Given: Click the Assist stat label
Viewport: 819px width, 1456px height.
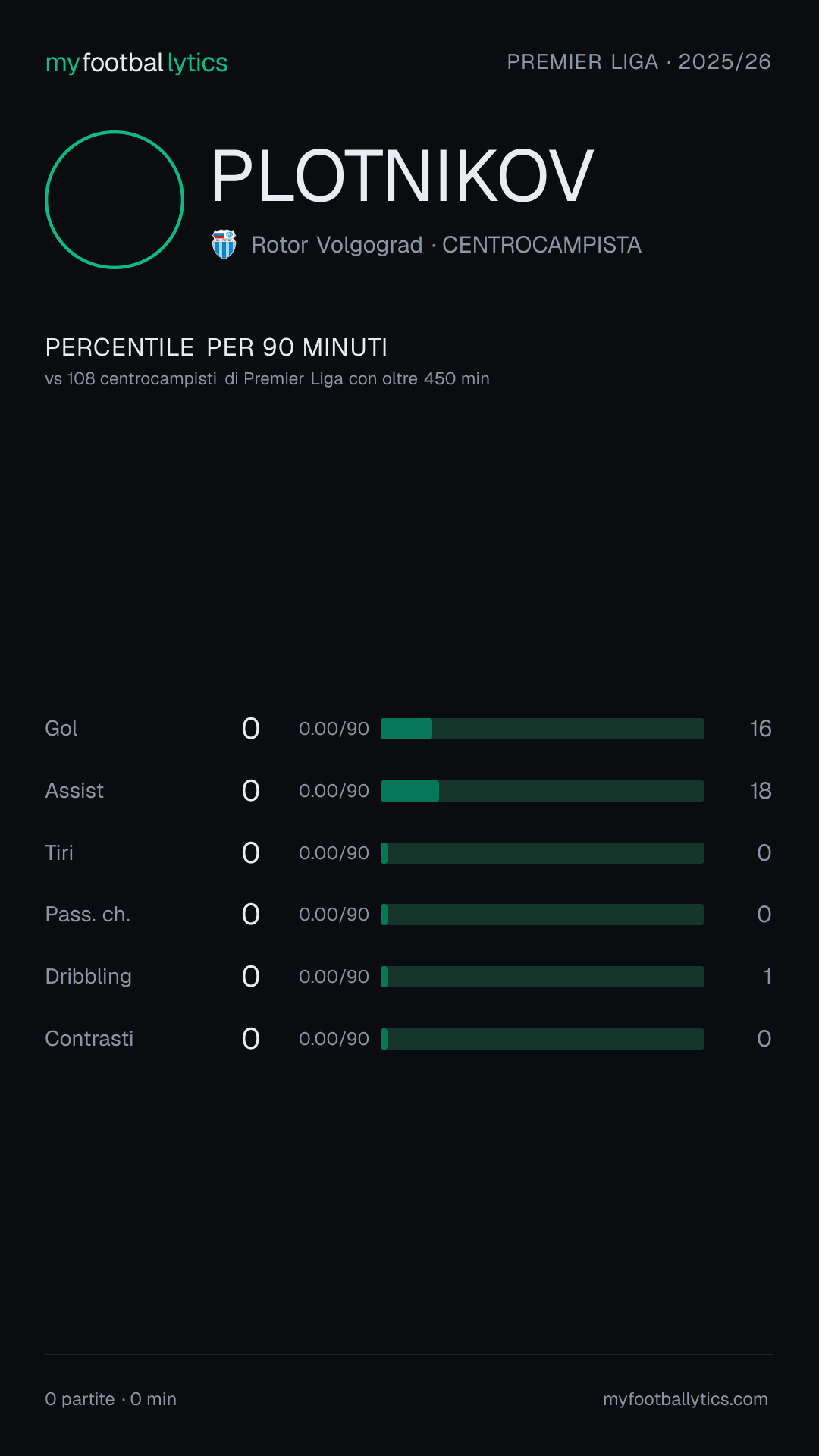Looking at the screenshot, I should (74, 791).
